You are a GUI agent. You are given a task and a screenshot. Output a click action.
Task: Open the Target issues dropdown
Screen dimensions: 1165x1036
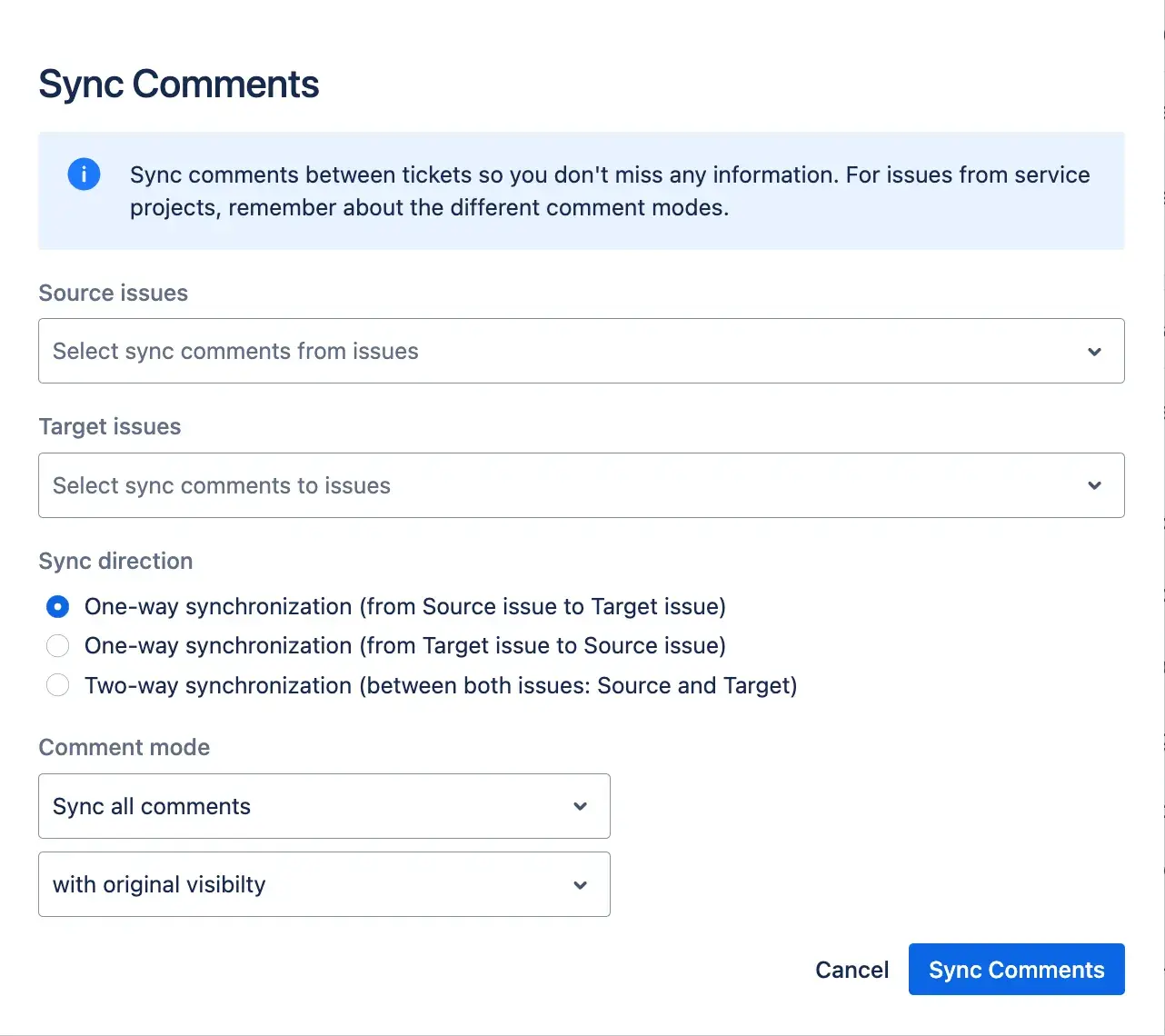click(x=582, y=485)
